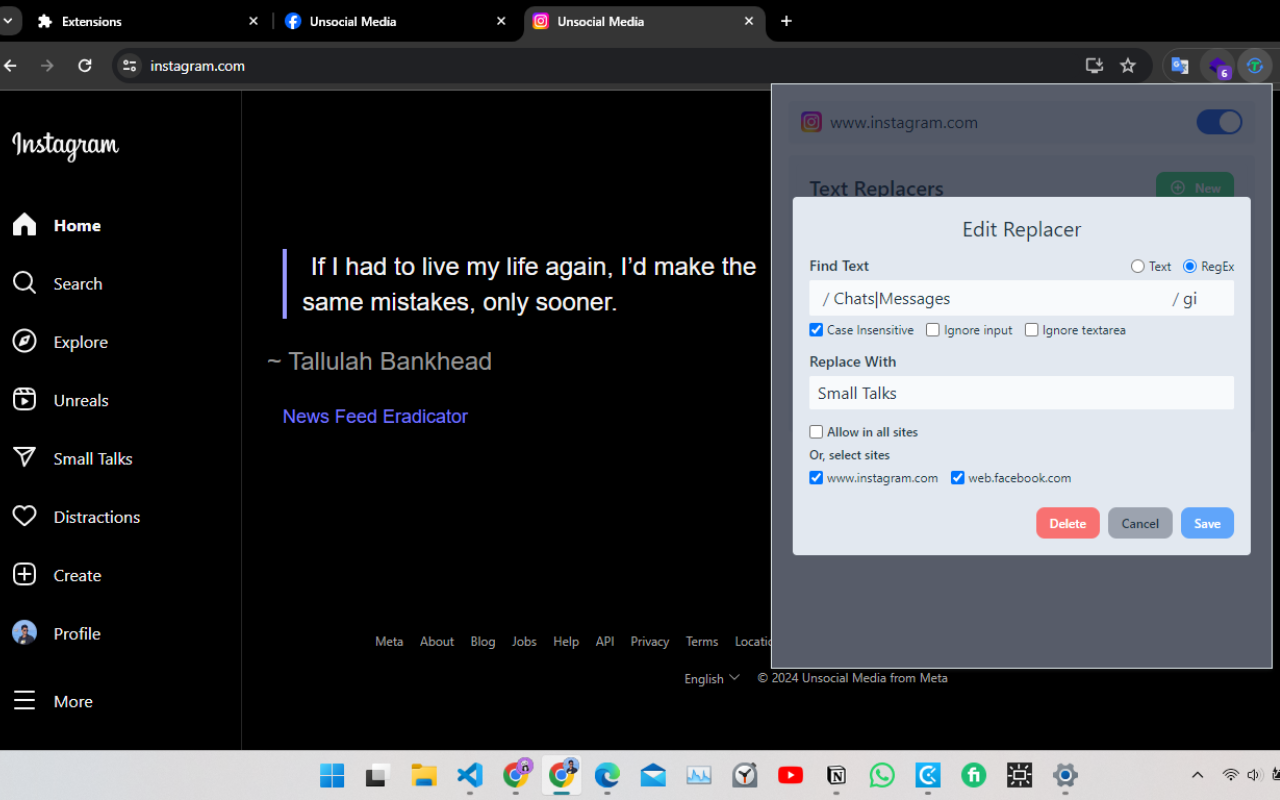The width and height of the screenshot is (1280, 800).
Task: Open YouTube from the taskbar
Action: click(790, 775)
